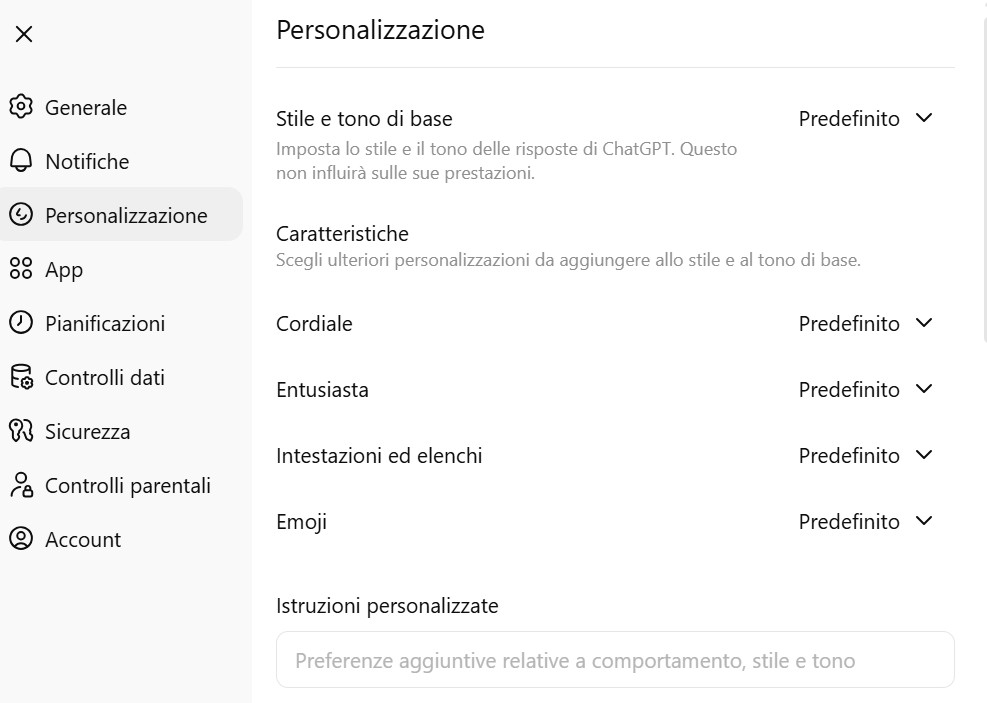Open the Entusiasta dropdown
Viewport: 987px width, 703px height.
point(865,390)
